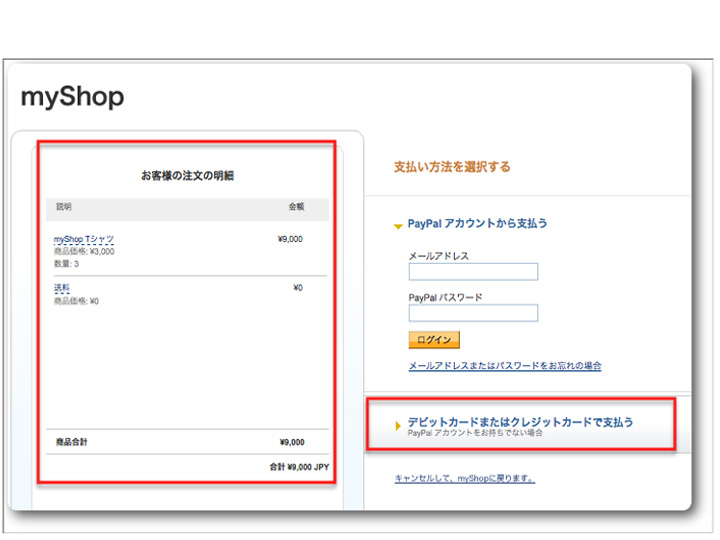
Task: Click the myShop Tシャツ item link
Action: click(x=84, y=239)
